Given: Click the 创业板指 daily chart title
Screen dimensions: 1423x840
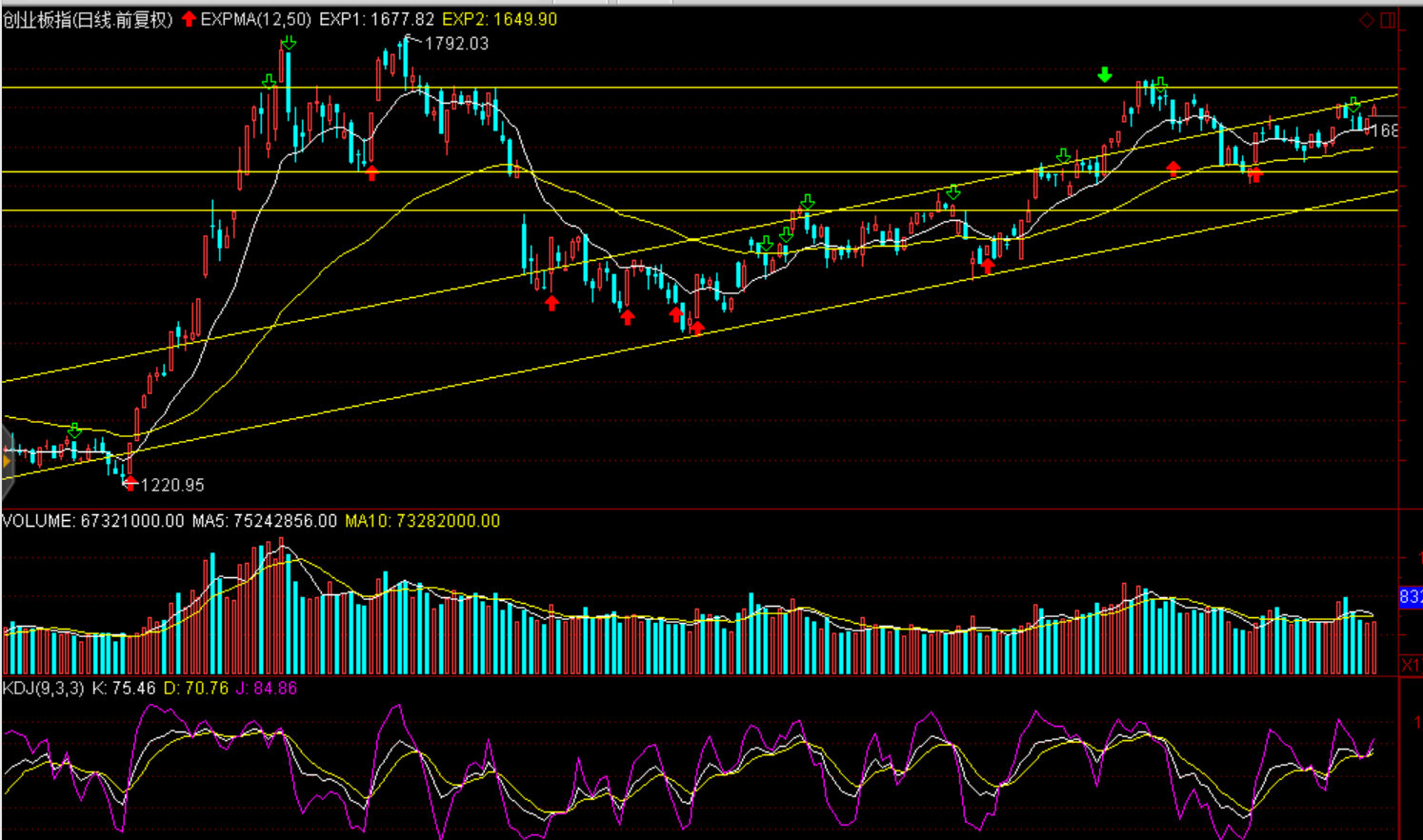Looking at the screenshot, I should pyautogui.click(x=88, y=19).
